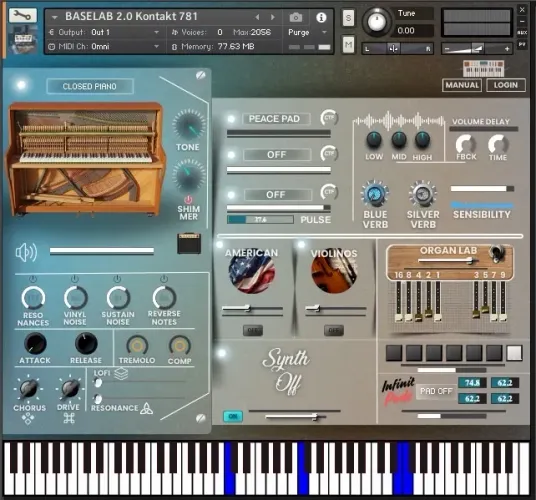Go to previous instrument preset arrow
536x500 pixels.
(257, 17)
